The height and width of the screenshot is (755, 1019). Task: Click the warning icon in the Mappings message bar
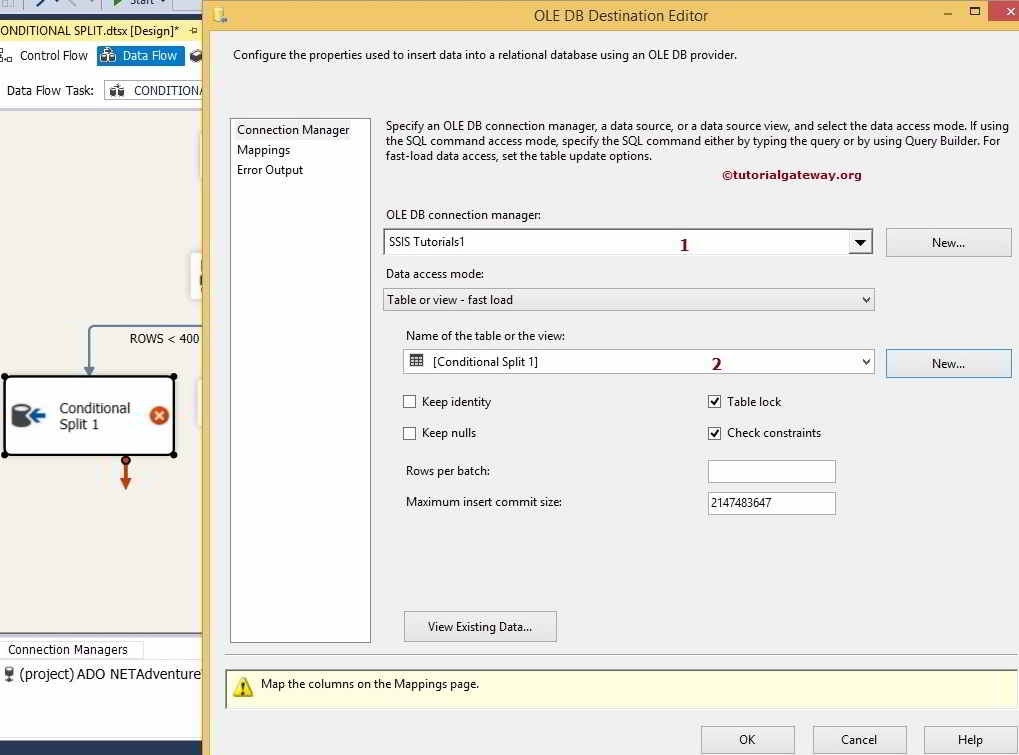click(243, 686)
